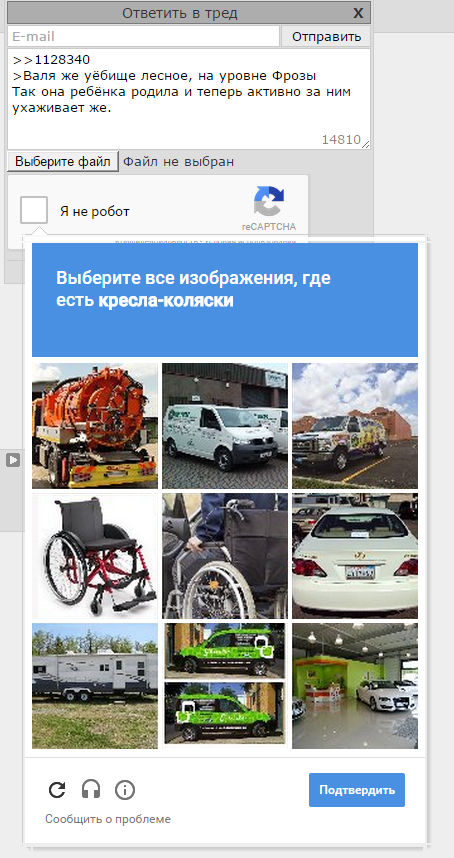The width and height of the screenshot is (454, 858).
Task: Select the travel trailer on grass image
Action: tap(95, 686)
